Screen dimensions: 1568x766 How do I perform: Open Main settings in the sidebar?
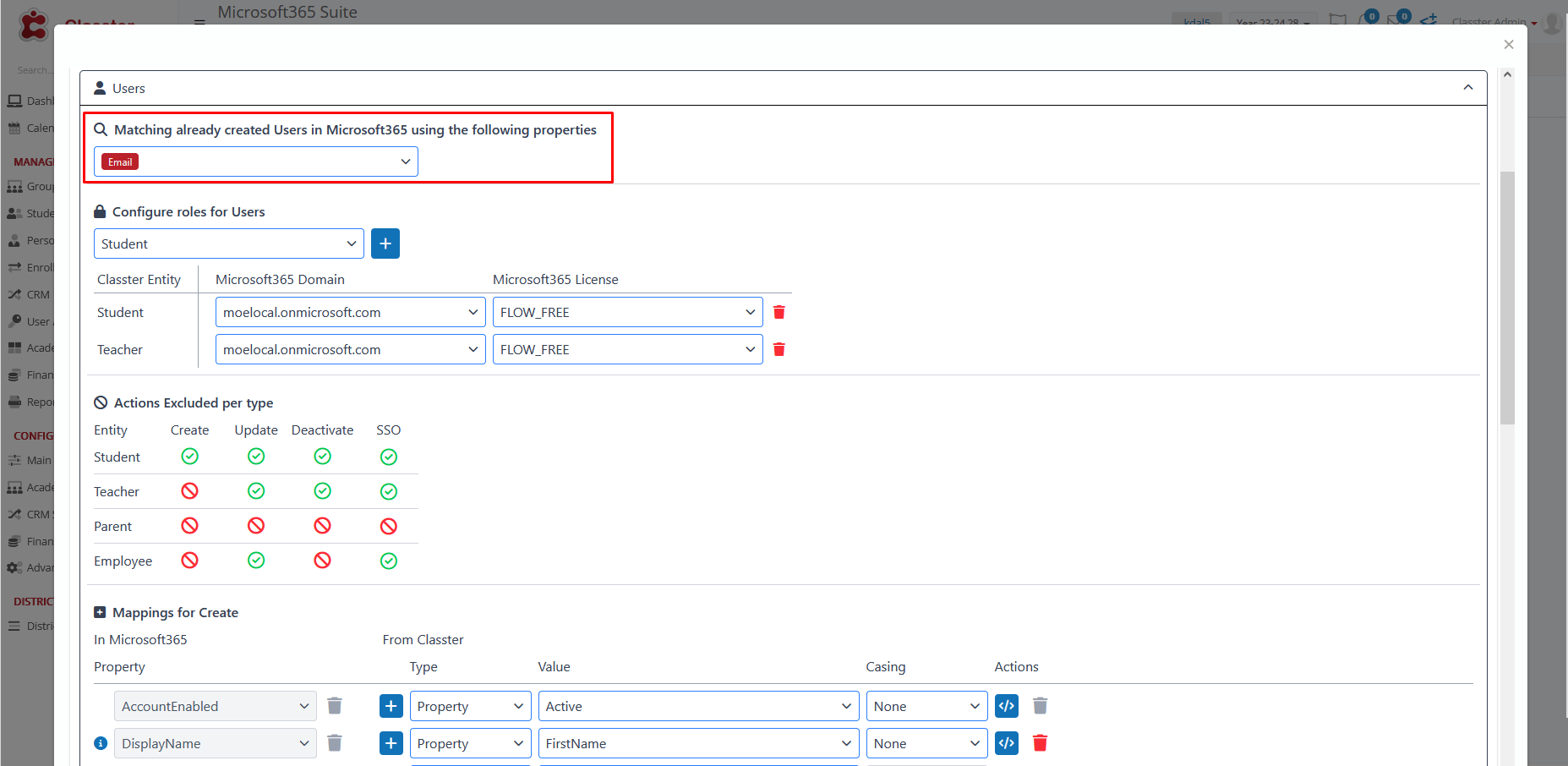point(30,460)
